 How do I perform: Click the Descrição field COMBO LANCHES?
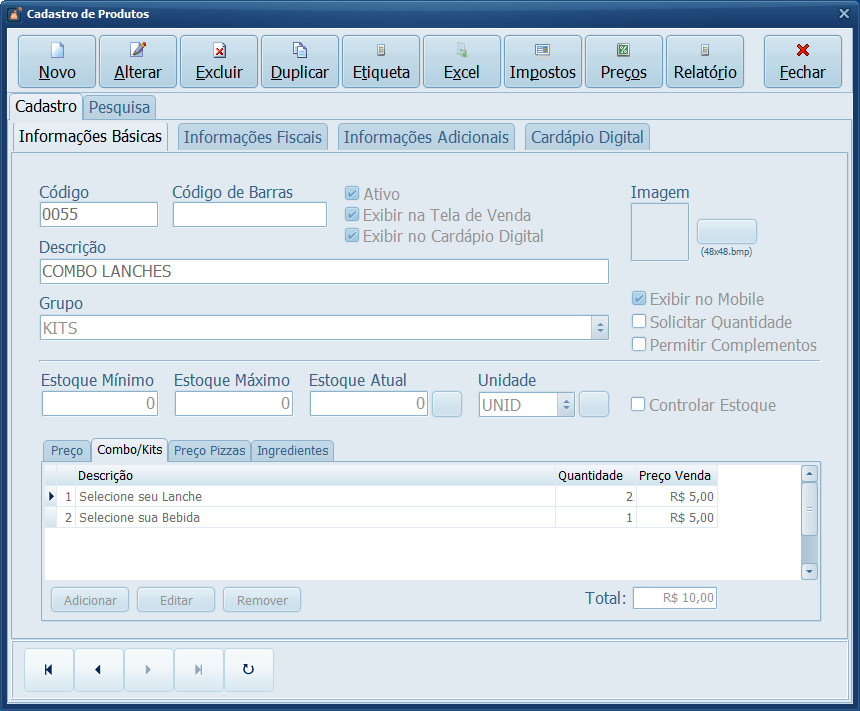coord(324,272)
